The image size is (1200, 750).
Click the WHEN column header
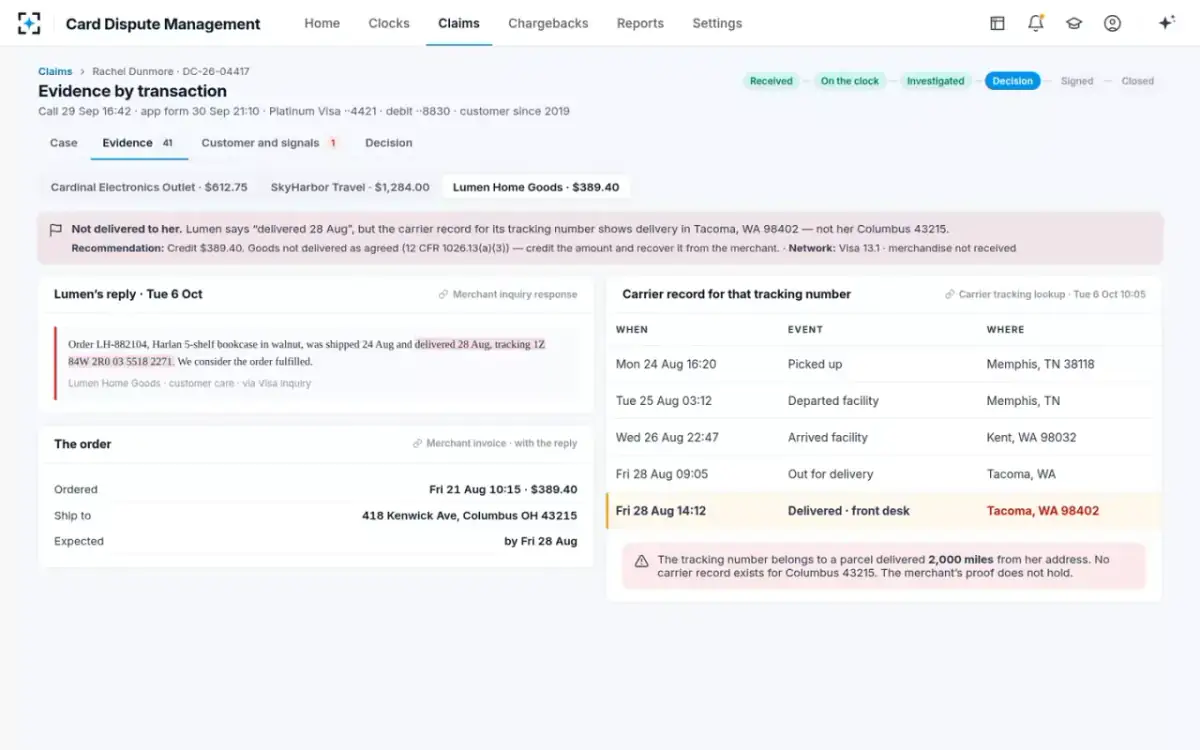[632, 330]
